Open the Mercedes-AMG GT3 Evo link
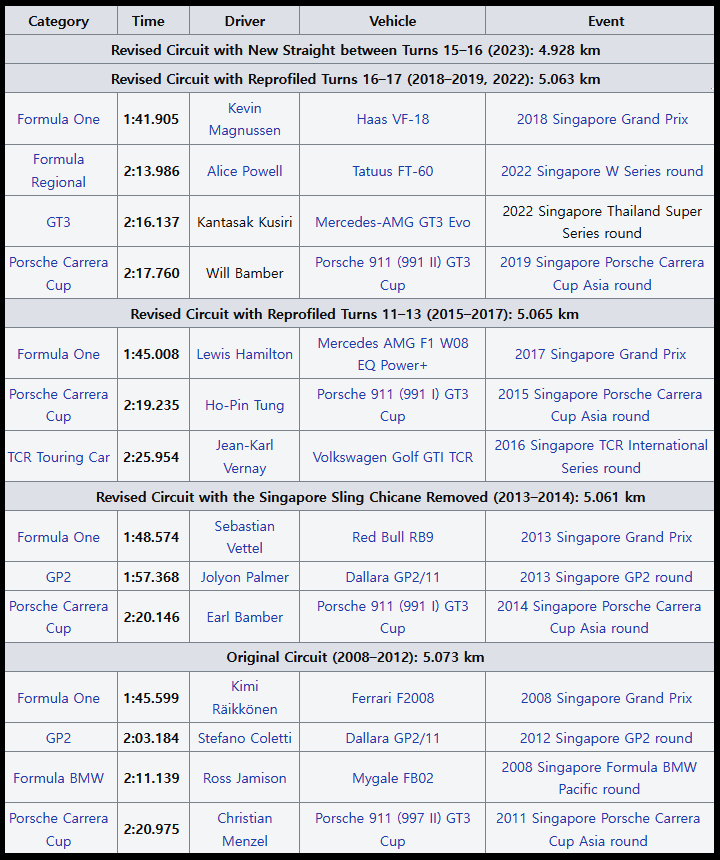 coord(393,222)
